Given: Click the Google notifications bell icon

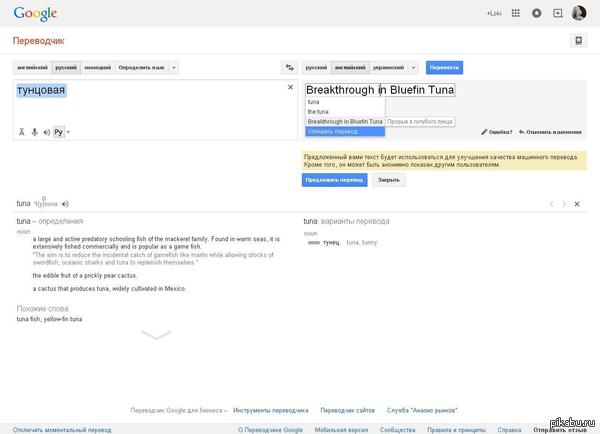Looking at the screenshot, I should point(536,14).
